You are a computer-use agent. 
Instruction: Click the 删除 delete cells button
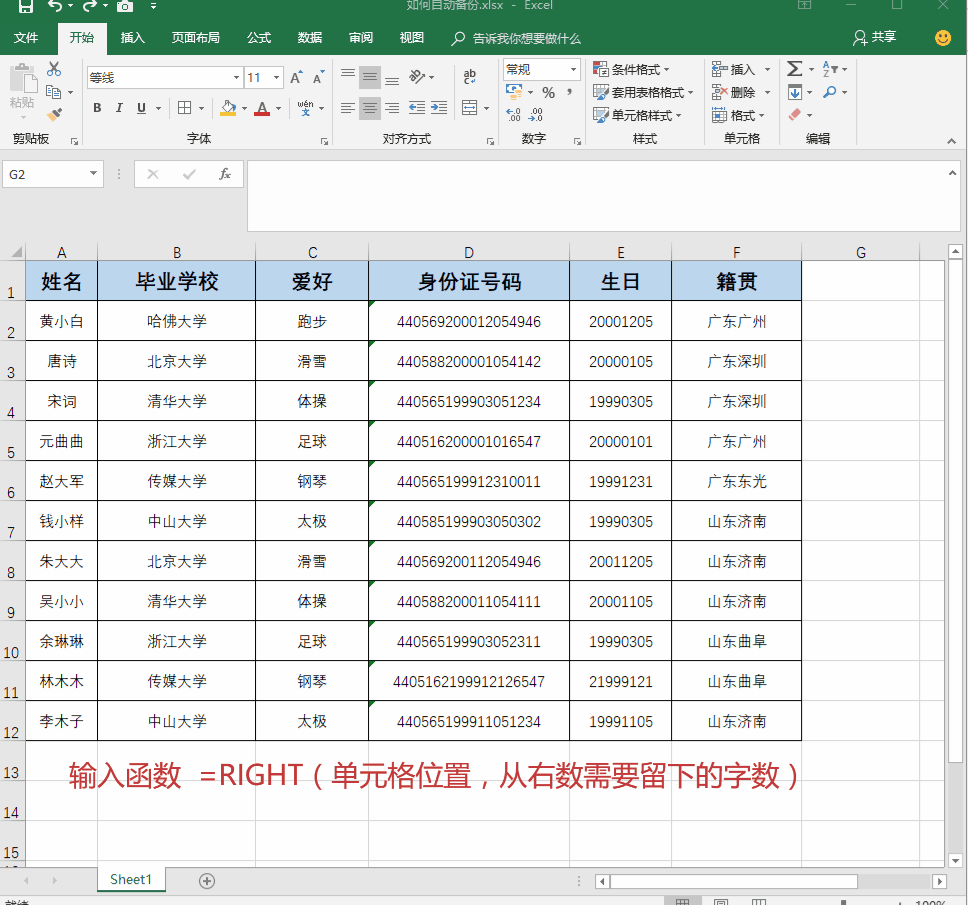coord(733,92)
